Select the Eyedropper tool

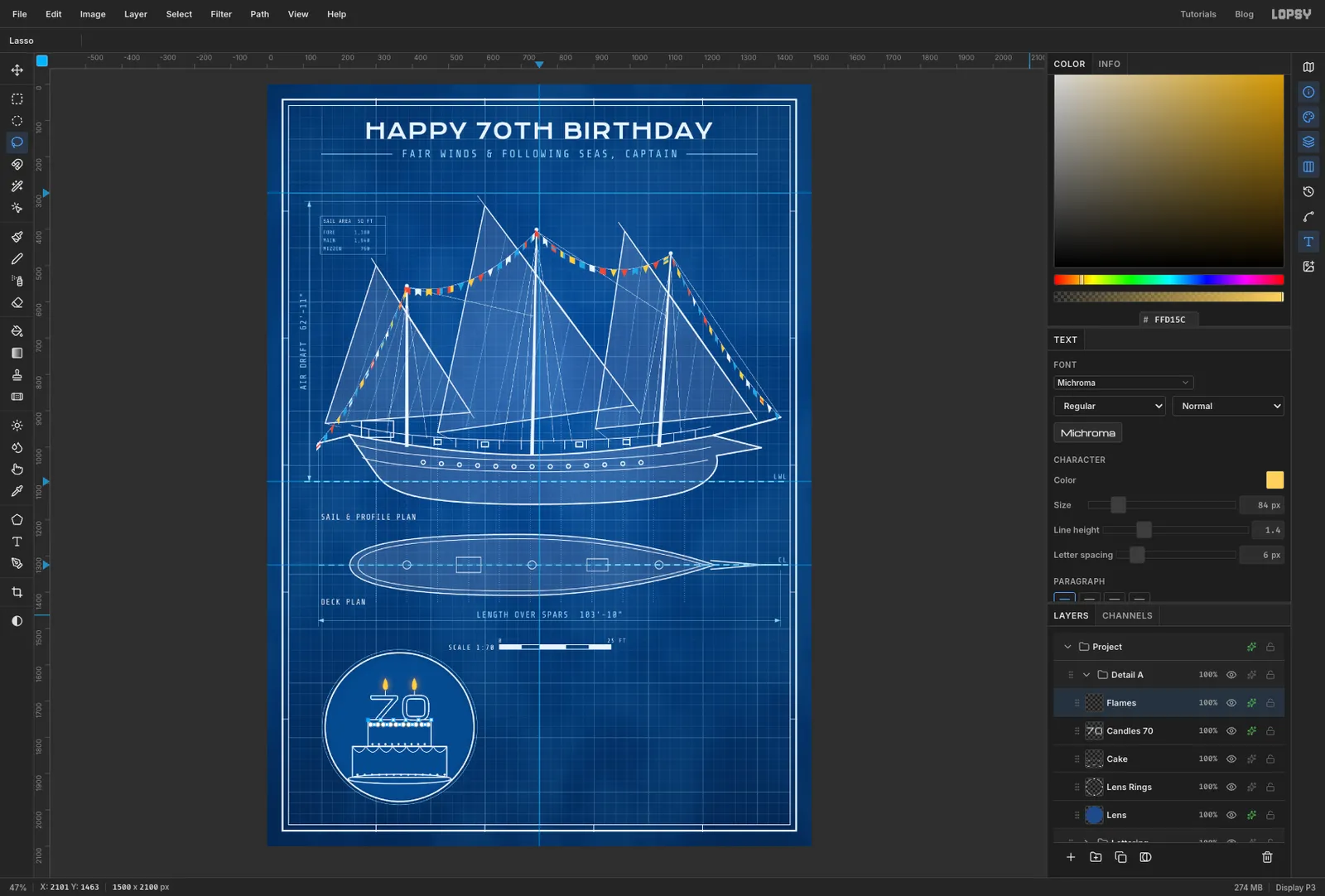pyautogui.click(x=17, y=491)
